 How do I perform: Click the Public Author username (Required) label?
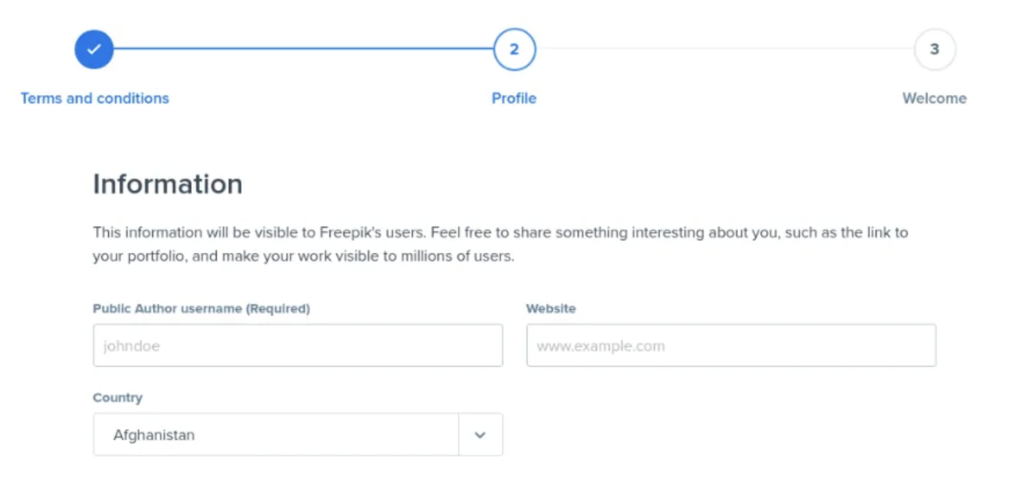[x=201, y=308]
